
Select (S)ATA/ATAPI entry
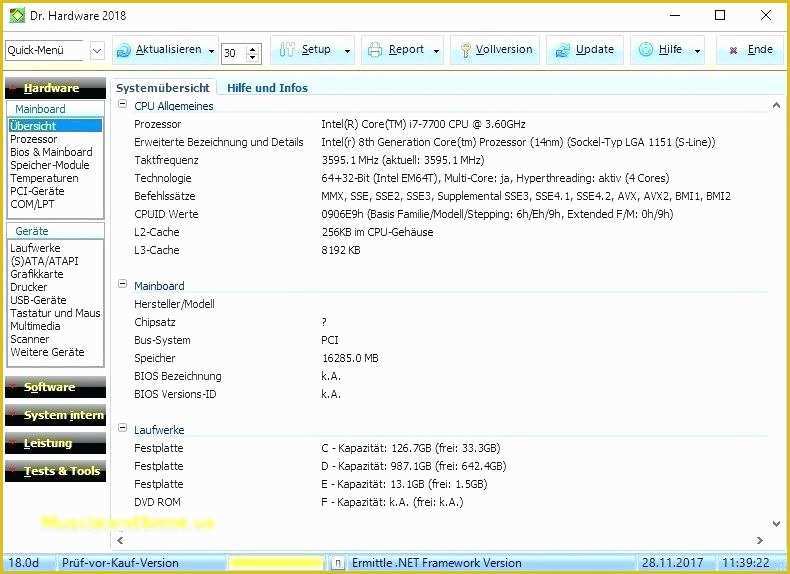click(x=44, y=261)
